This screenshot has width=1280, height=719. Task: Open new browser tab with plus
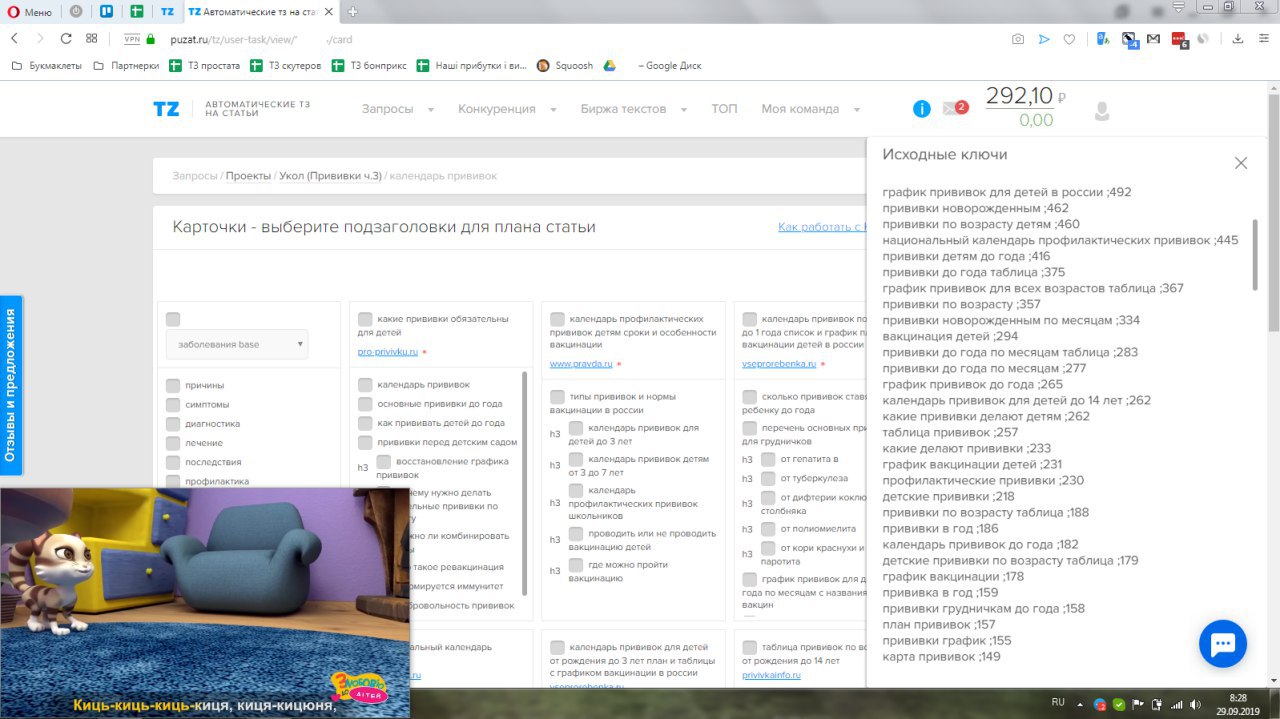(x=352, y=12)
